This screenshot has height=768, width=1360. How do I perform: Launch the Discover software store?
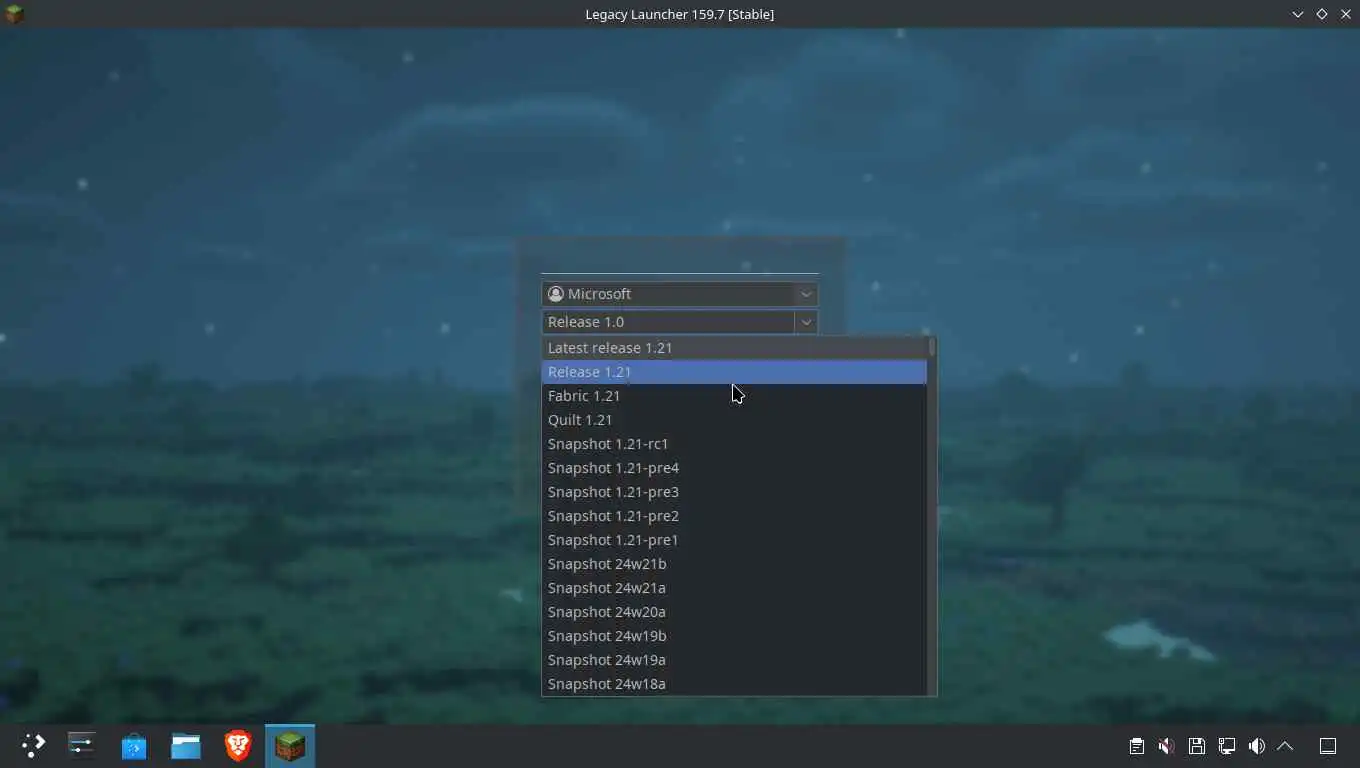point(134,745)
